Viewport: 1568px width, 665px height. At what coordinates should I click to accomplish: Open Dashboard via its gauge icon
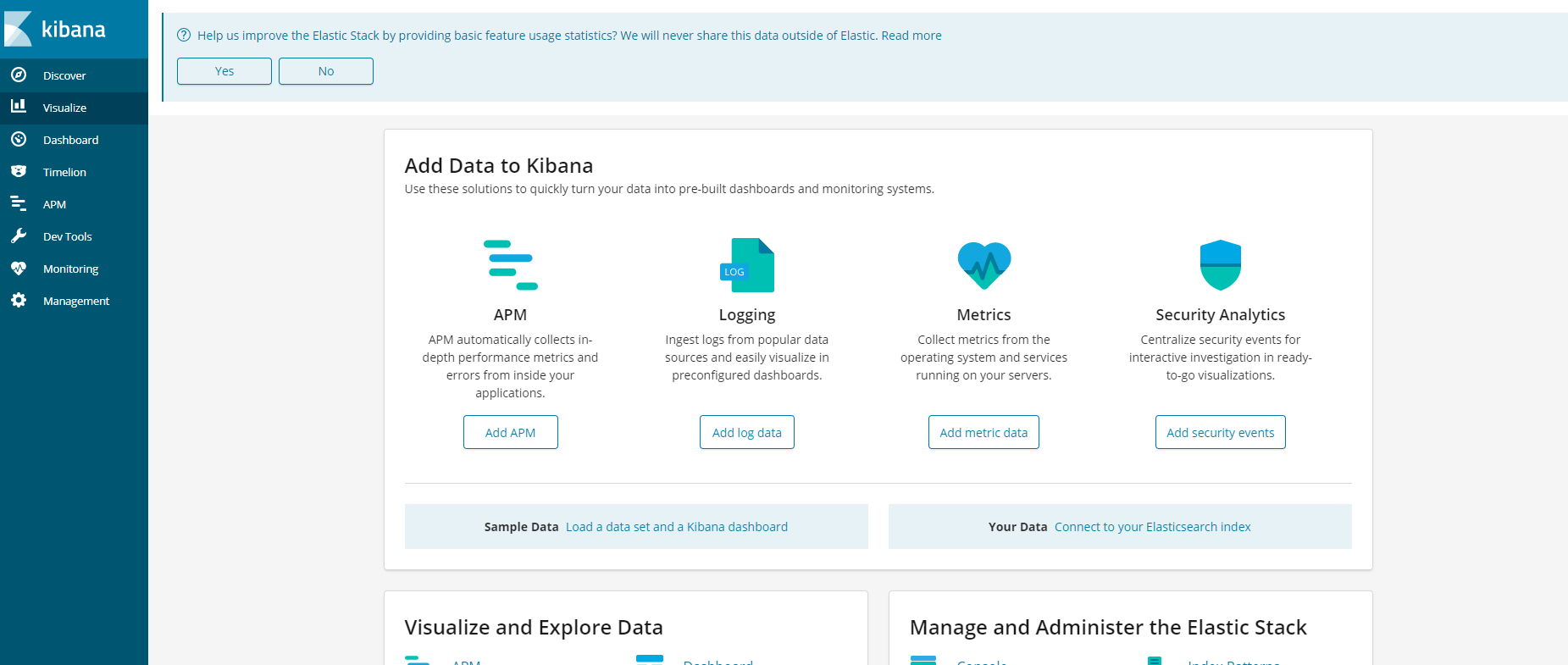[x=19, y=139]
